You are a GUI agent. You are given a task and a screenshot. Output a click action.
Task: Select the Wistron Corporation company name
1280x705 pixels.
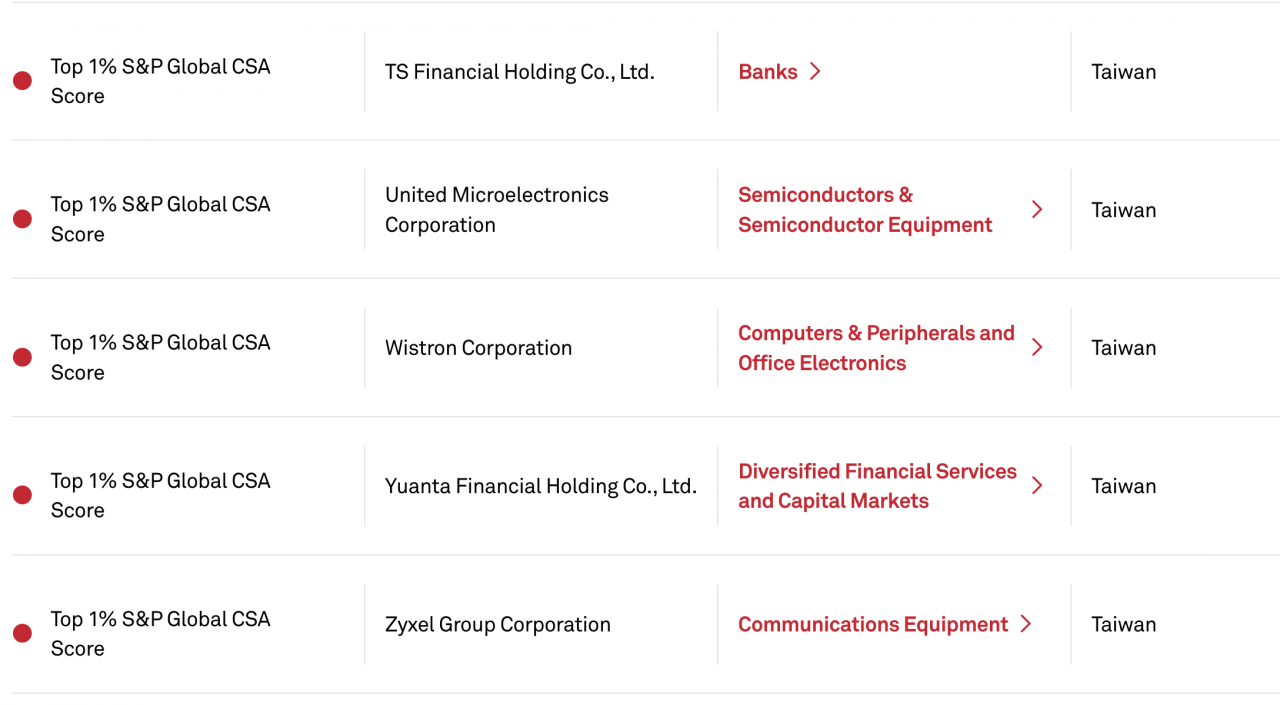[479, 348]
